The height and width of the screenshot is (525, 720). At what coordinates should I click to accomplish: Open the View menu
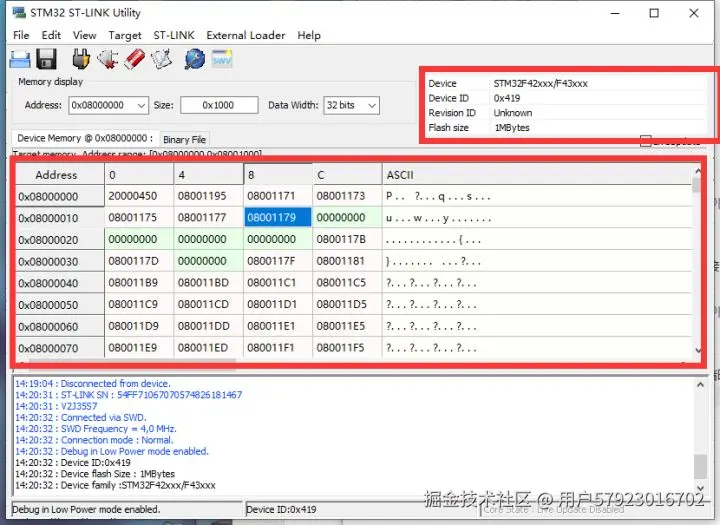(x=84, y=35)
